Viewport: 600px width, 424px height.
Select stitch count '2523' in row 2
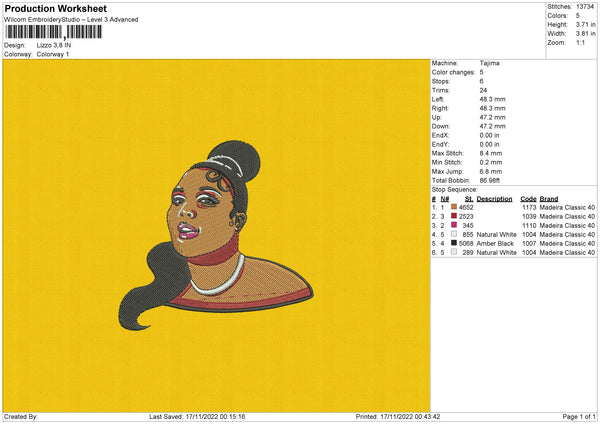[466, 217]
